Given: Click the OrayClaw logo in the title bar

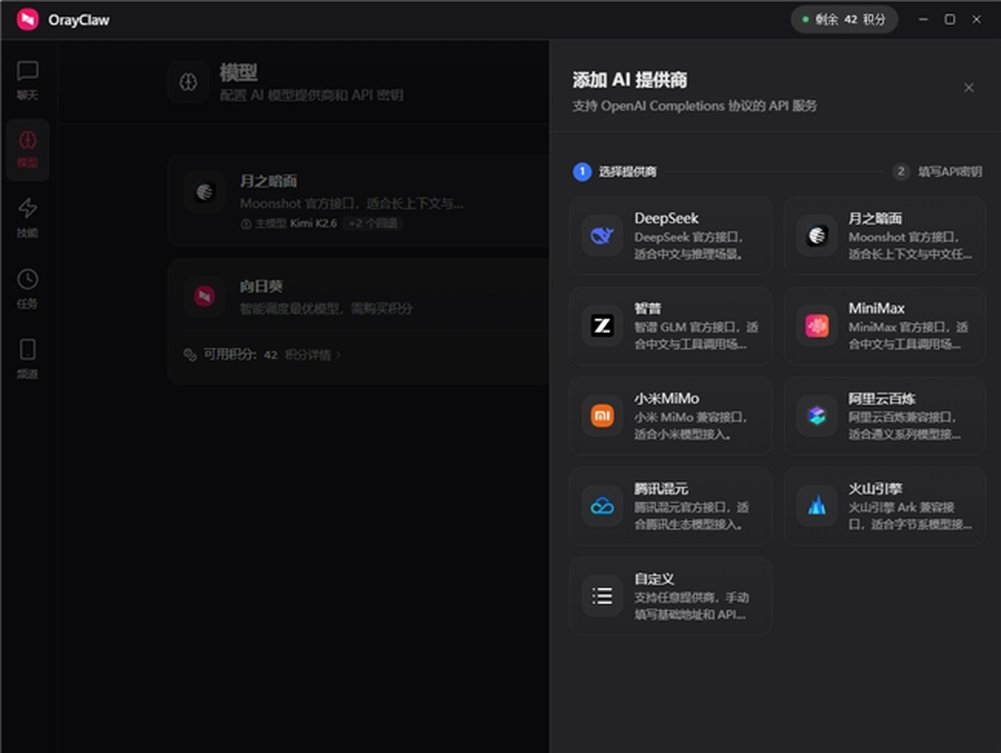Looking at the screenshot, I should [27, 20].
